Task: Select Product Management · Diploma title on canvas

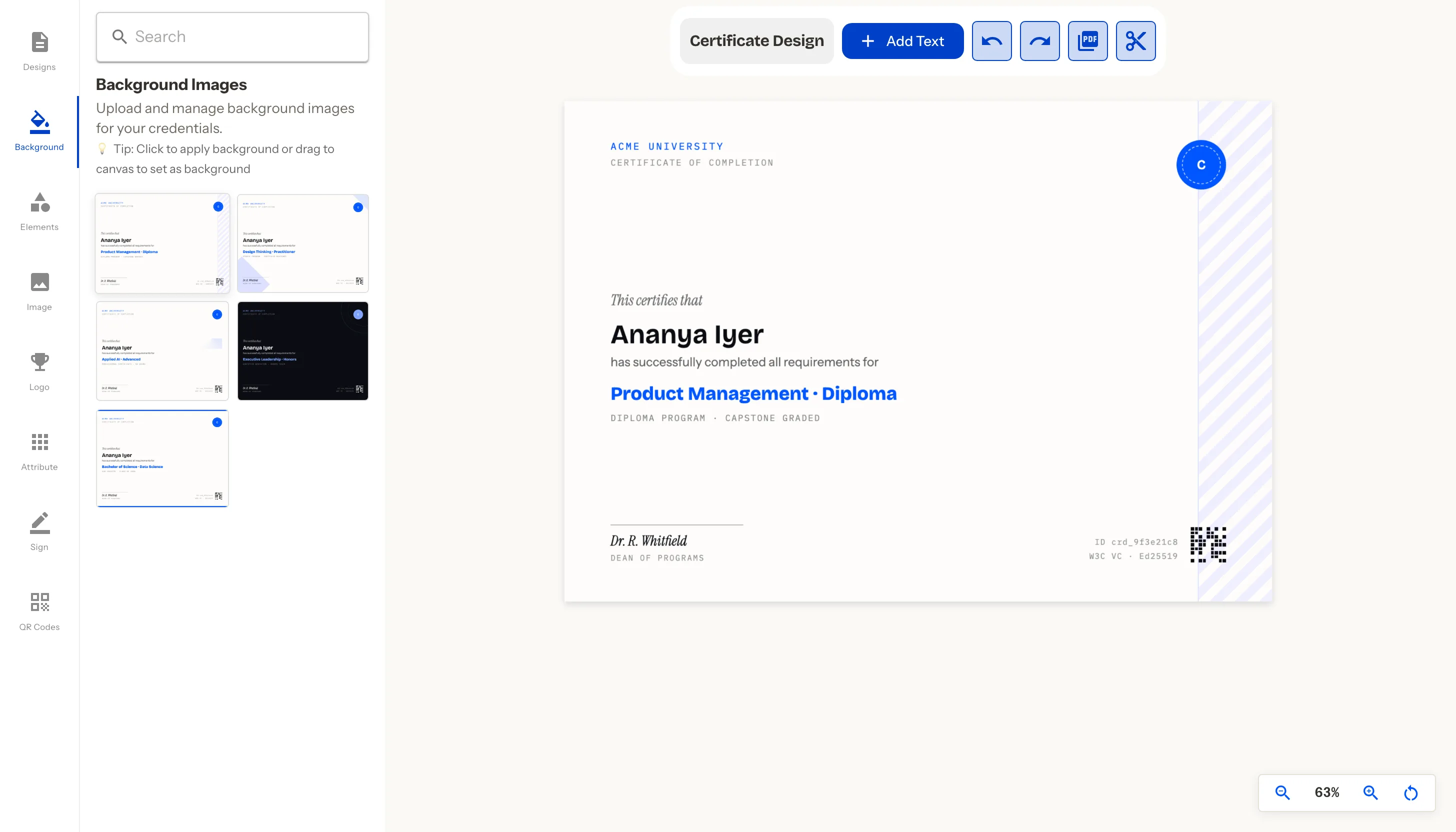Action: (x=753, y=393)
